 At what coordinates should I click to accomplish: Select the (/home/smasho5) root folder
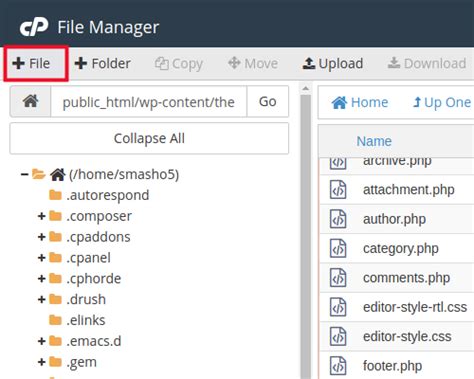click(124, 174)
